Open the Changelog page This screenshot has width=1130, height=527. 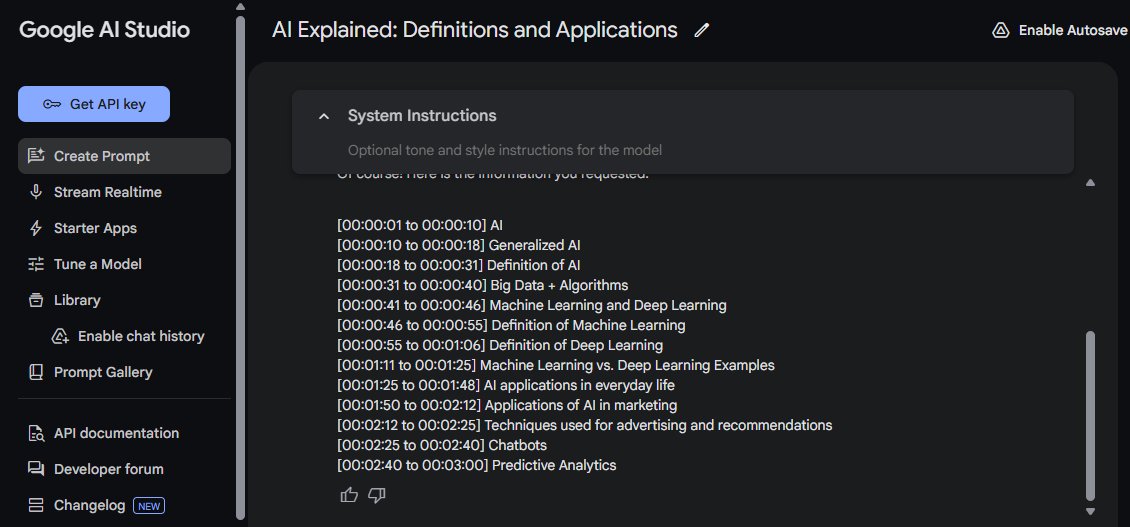tap(89, 505)
